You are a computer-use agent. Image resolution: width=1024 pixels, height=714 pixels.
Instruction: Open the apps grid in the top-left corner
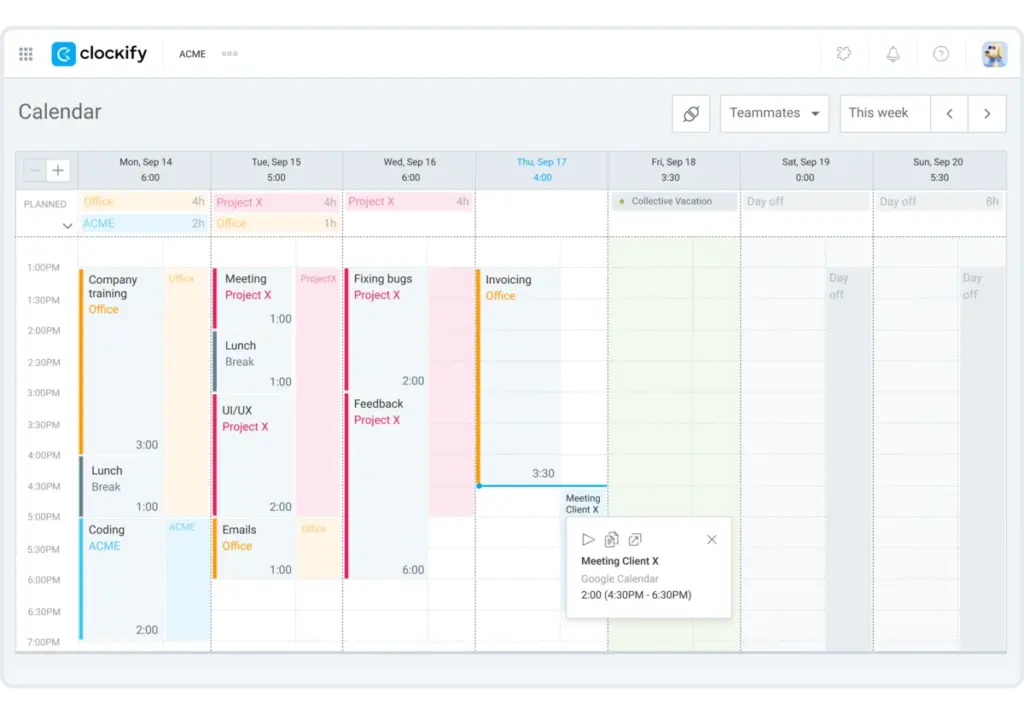(26, 54)
